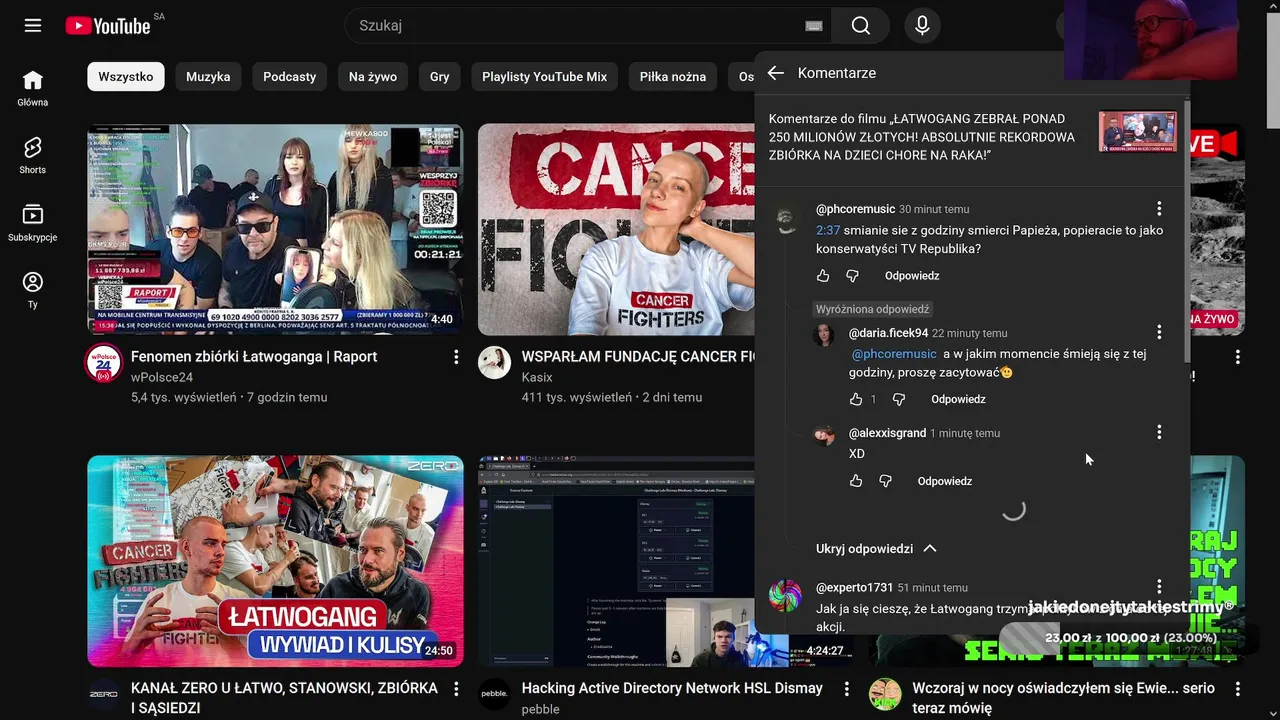Like the @phcoremusic comment
The height and width of the screenshot is (720, 1280).
(823, 276)
